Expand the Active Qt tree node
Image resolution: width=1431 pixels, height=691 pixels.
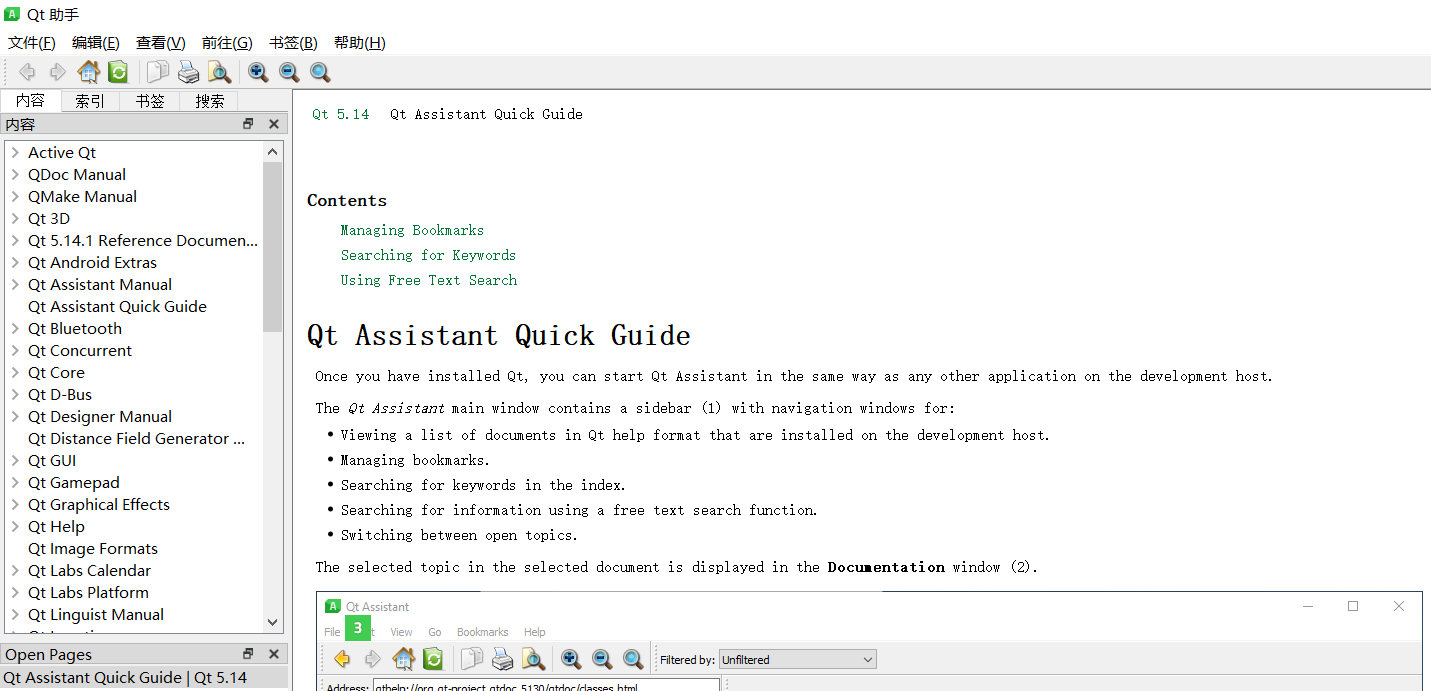click(x=15, y=153)
